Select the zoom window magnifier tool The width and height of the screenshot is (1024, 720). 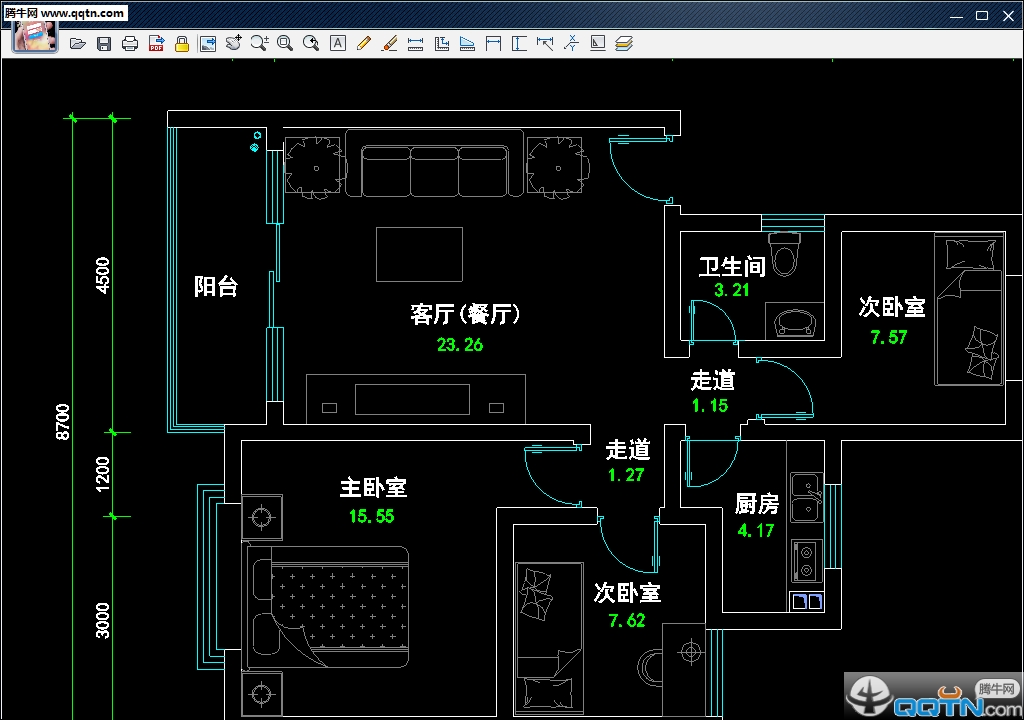[285, 43]
